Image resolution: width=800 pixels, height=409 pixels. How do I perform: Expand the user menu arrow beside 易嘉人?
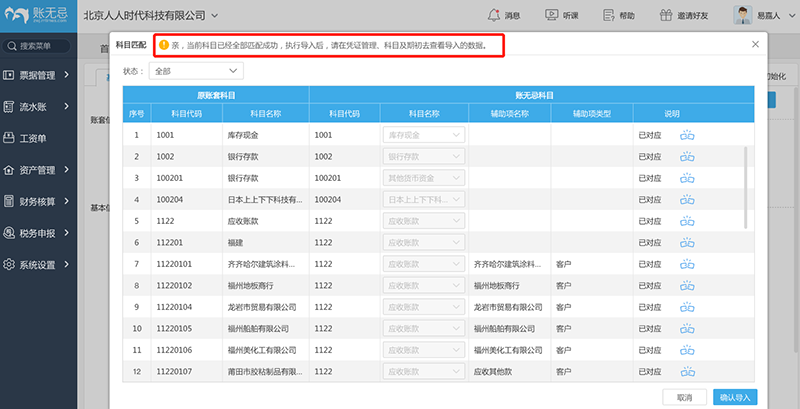[x=791, y=16]
